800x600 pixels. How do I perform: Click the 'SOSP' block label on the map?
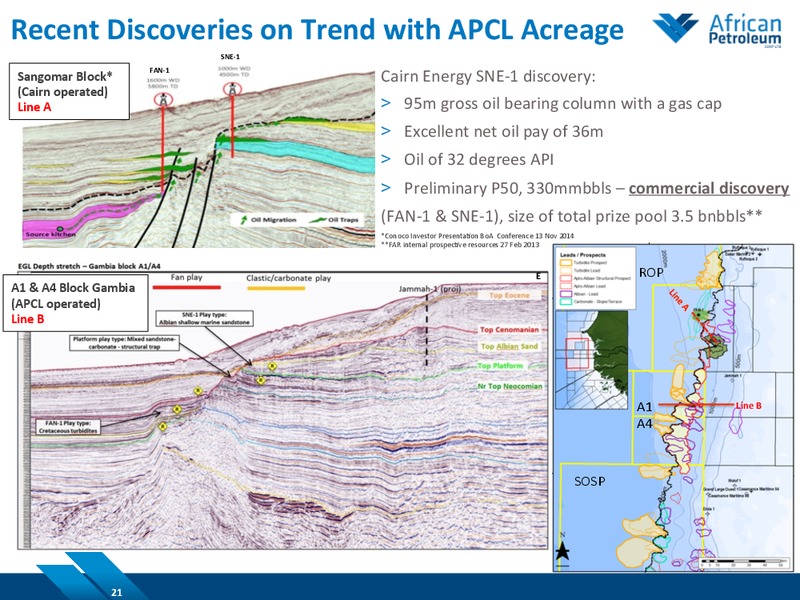point(590,481)
